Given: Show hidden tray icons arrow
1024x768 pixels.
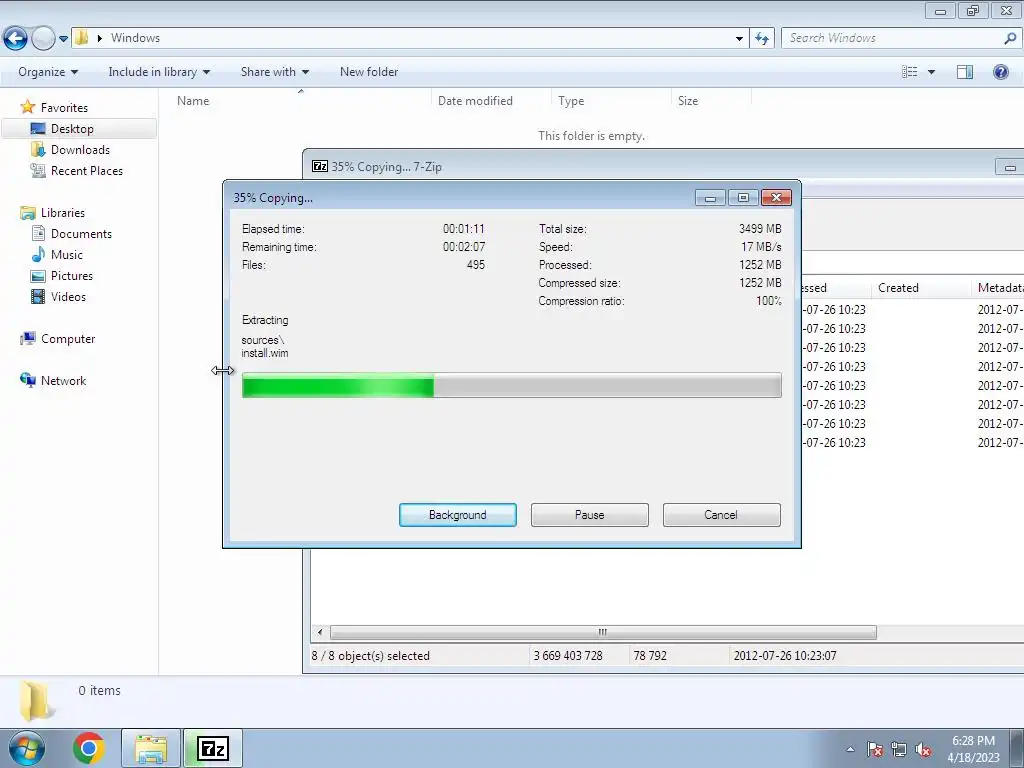Looking at the screenshot, I should tap(850, 749).
